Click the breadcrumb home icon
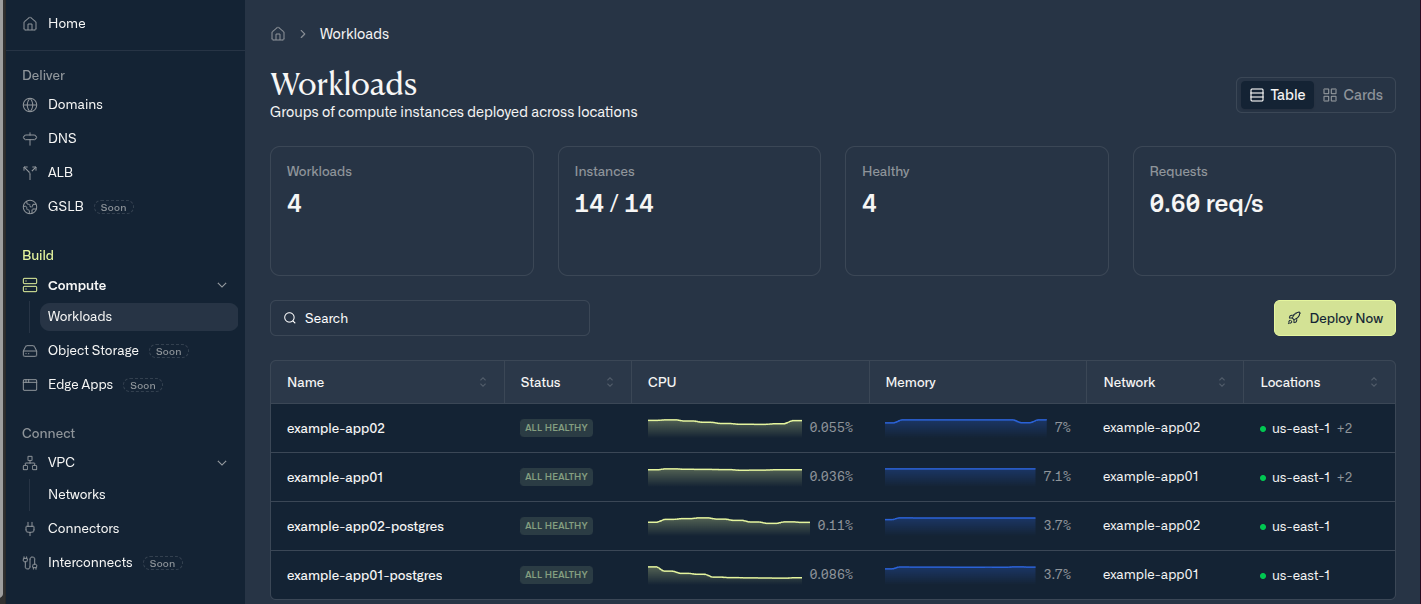 coord(278,34)
